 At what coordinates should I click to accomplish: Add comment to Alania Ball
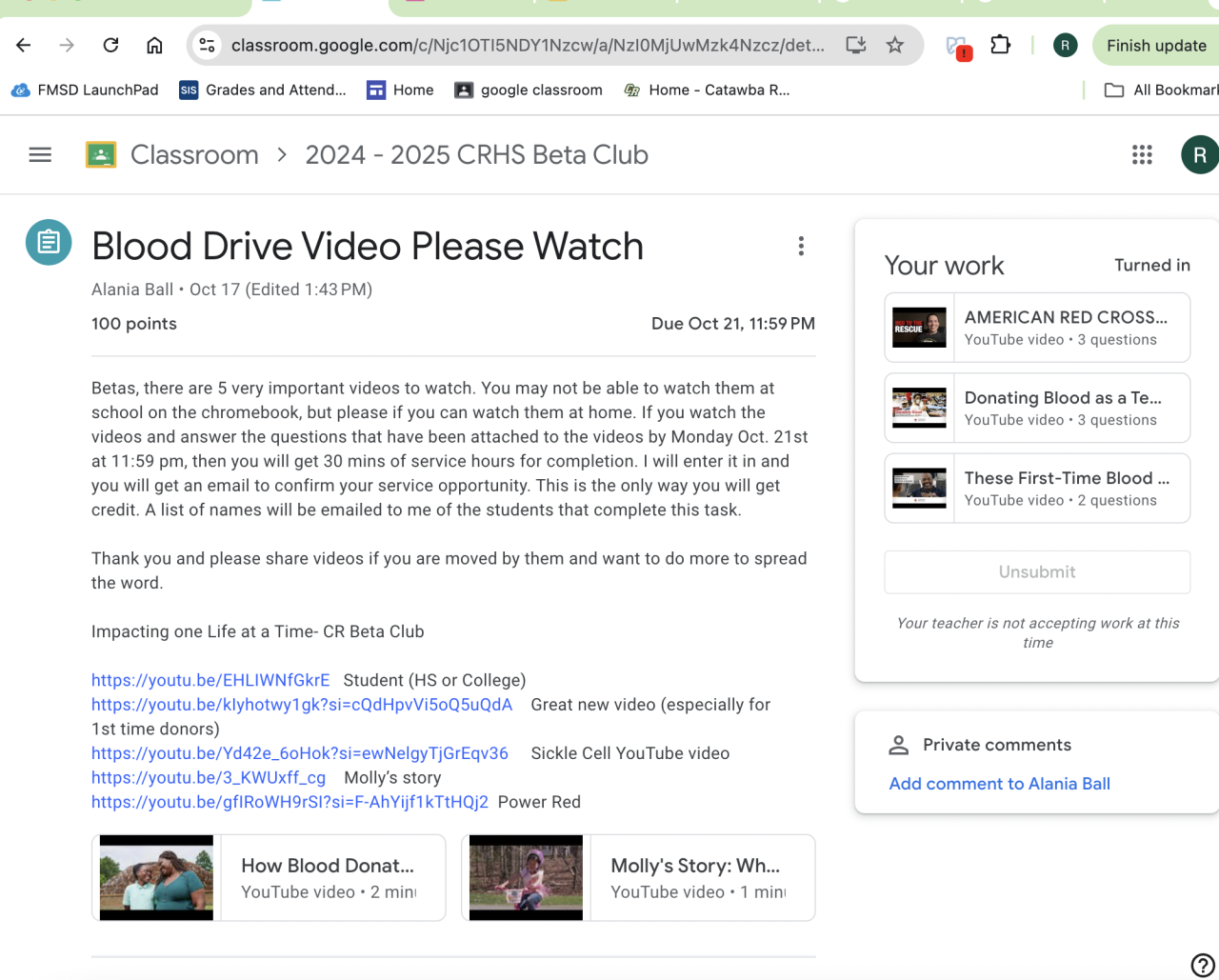click(x=999, y=784)
